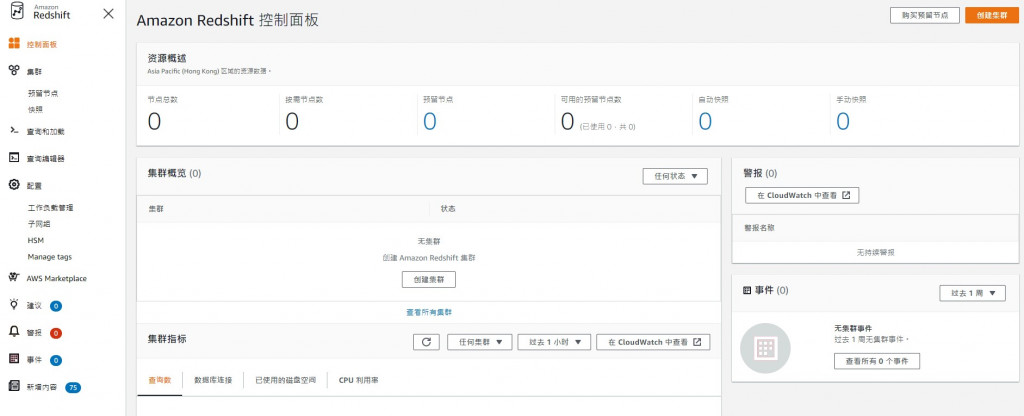Click the blue 75 badge beside 新增内容

(73, 387)
